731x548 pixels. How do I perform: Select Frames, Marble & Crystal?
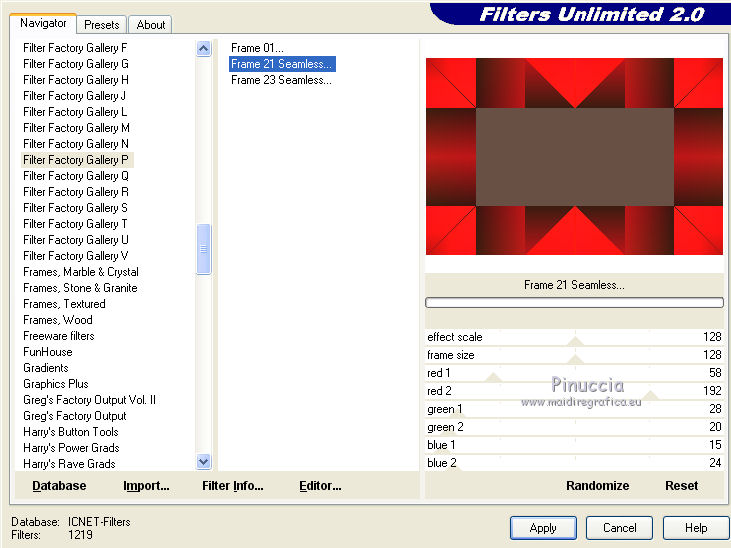81,272
